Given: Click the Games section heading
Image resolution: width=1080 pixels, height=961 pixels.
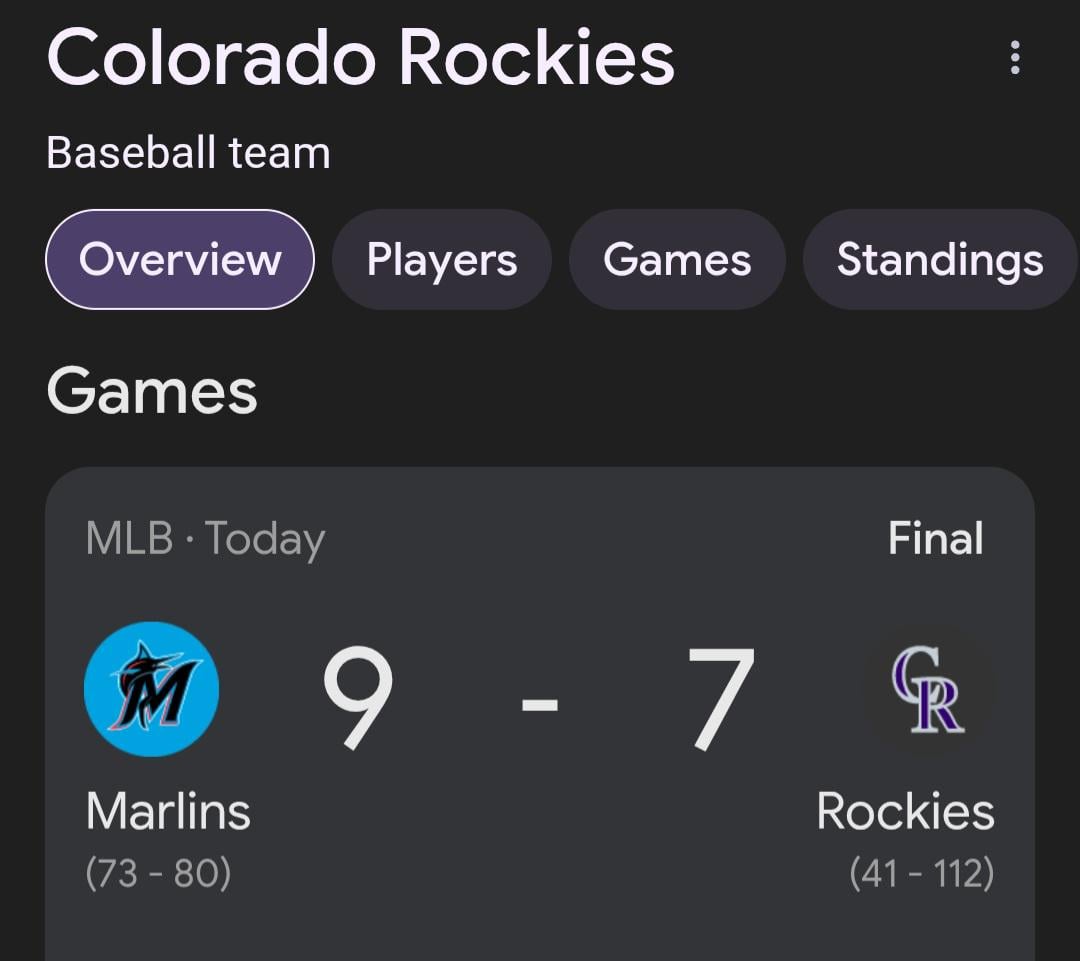Looking at the screenshot, I should [x=152, y=391].
